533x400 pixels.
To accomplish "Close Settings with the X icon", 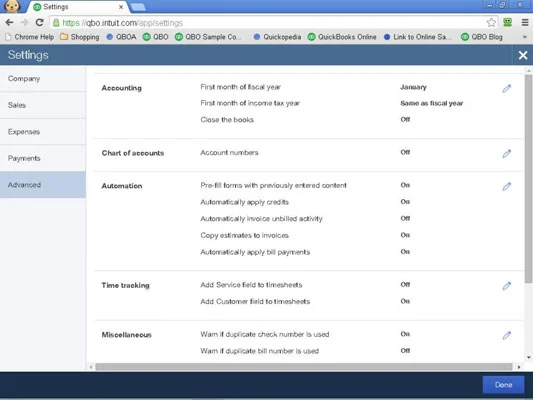I will coord(523,55).
